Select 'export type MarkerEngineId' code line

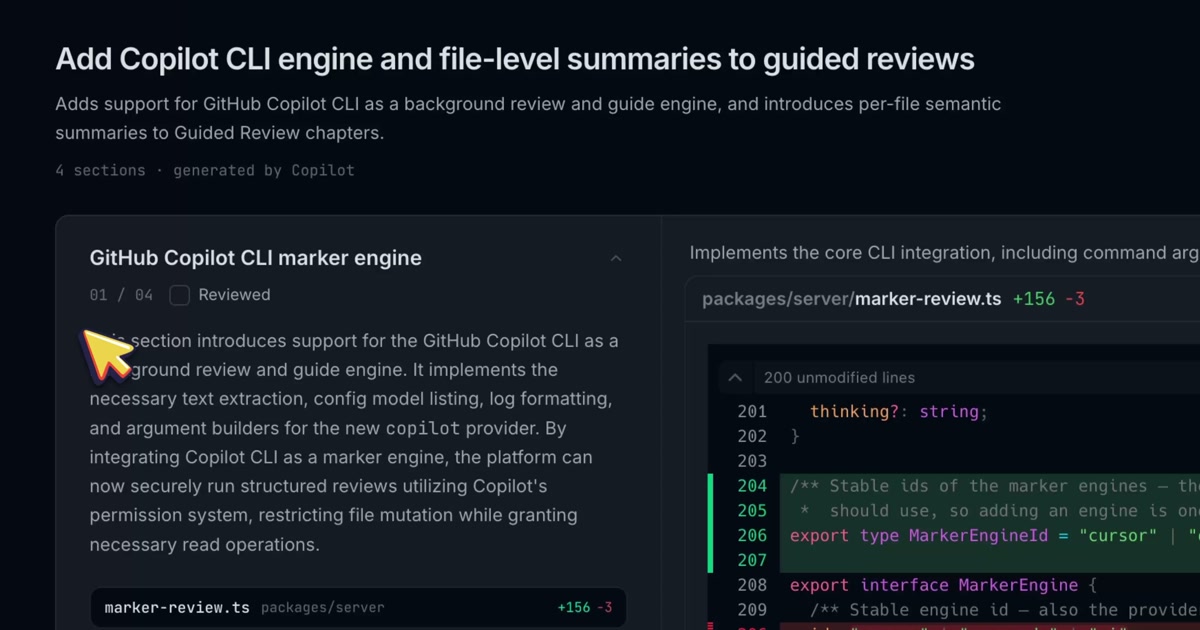coord(995,536)
